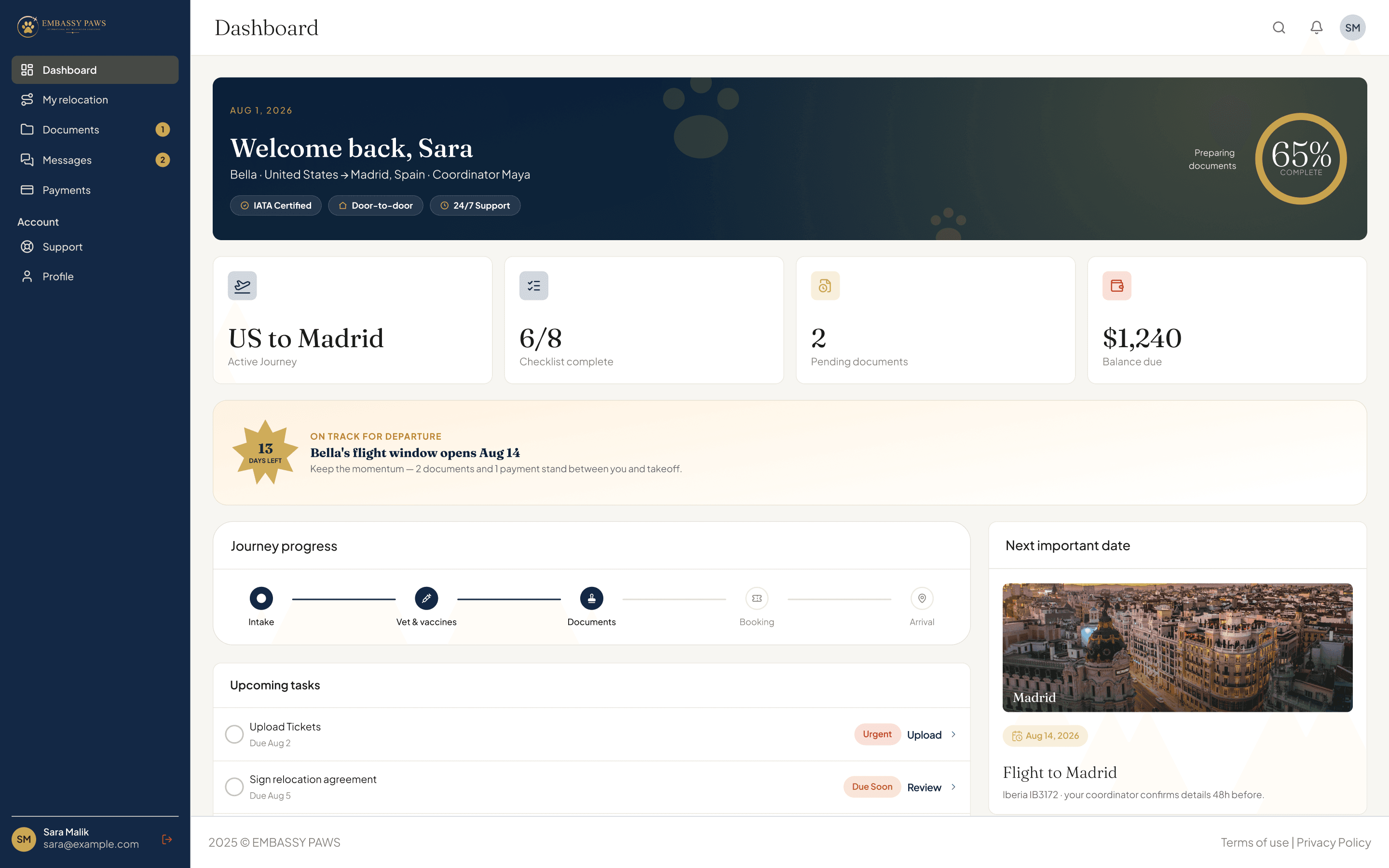This screenshot has height=868, width=1389.
Task: Click the Door-to-door badge
Action: coord(375,205)
